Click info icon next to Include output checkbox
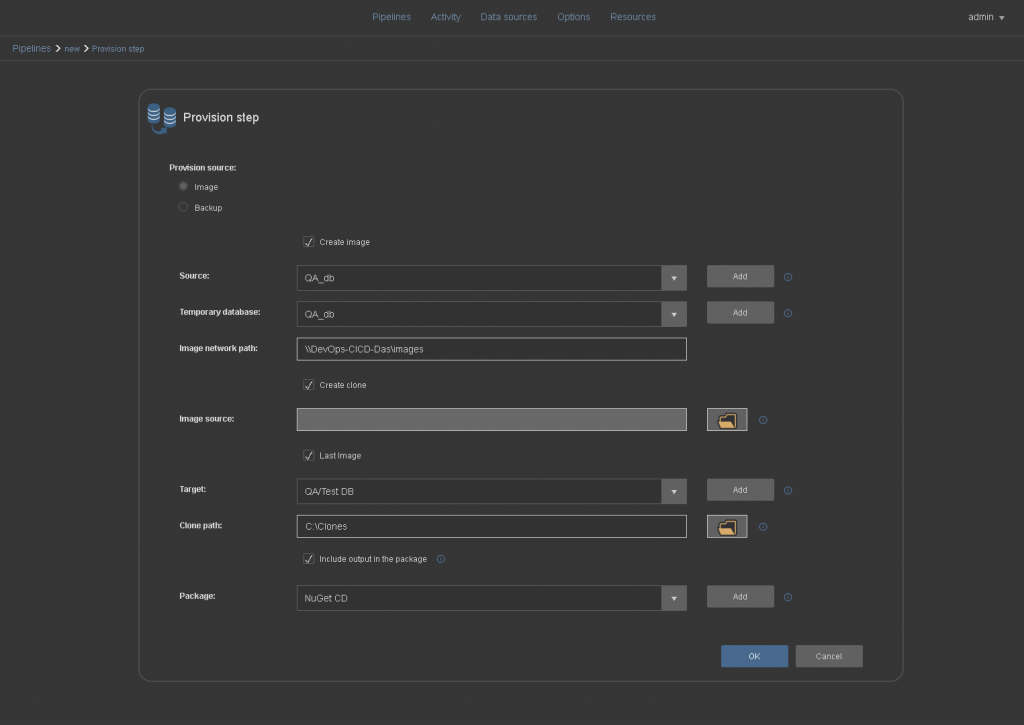Screen dimensions: 1024x725 [x=440, y=559]
